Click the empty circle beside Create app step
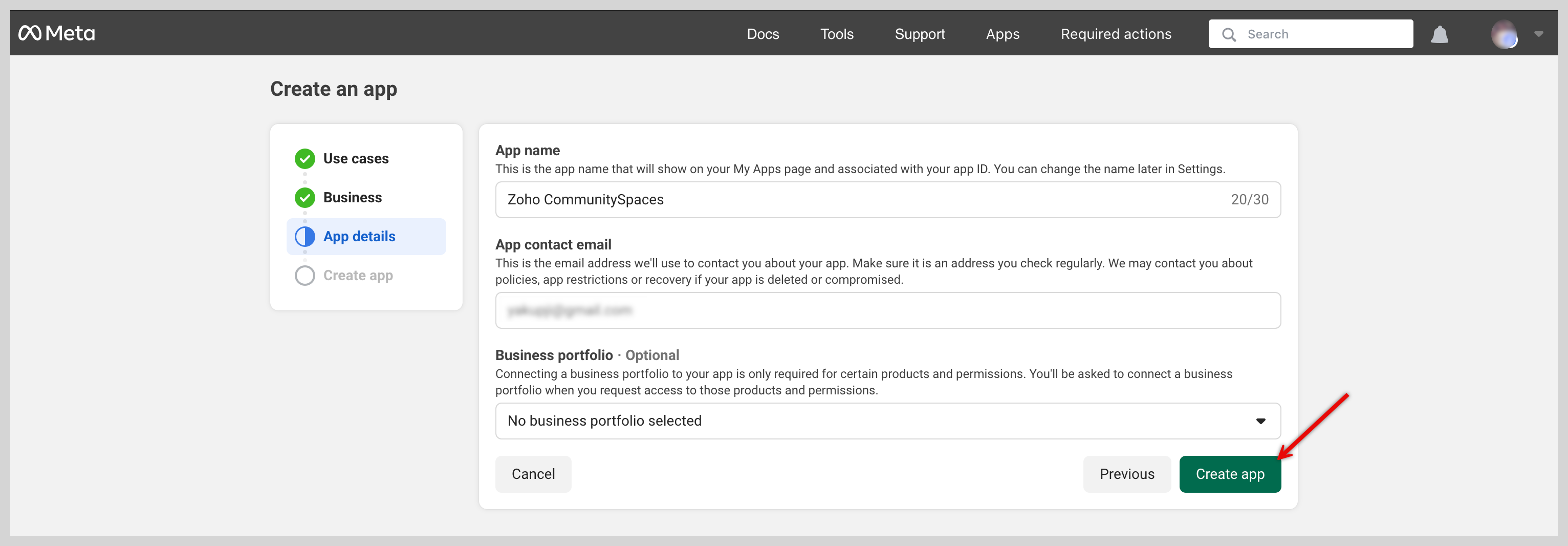Screen dimensions: 1568x546 305,276
